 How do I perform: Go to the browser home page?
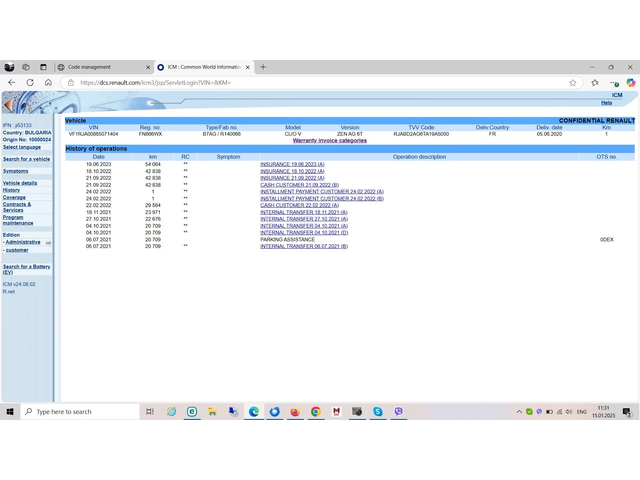point(48,83)
